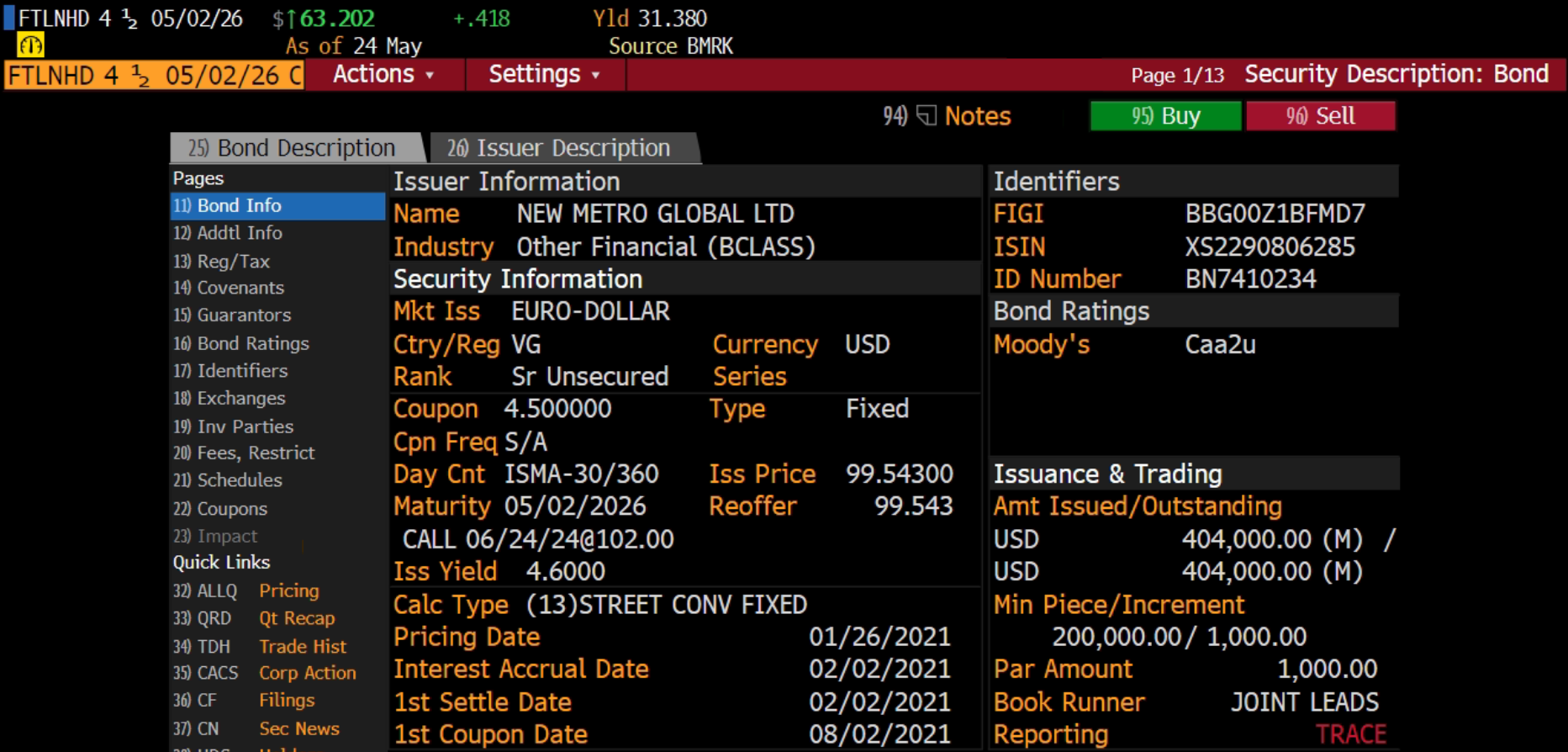
Task: Click the 1st Coupon Date 08/02/2021
Action: tap(879, 735)
